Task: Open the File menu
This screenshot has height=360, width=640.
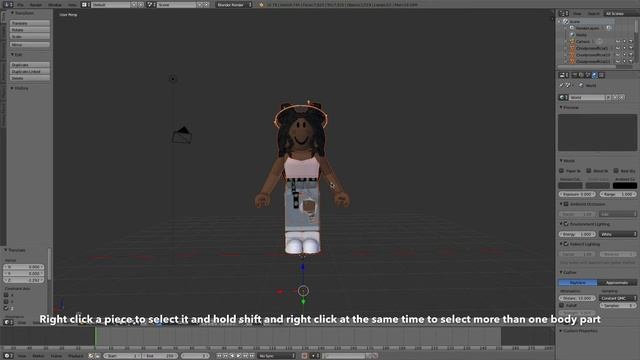Action: tap(20, 5)
